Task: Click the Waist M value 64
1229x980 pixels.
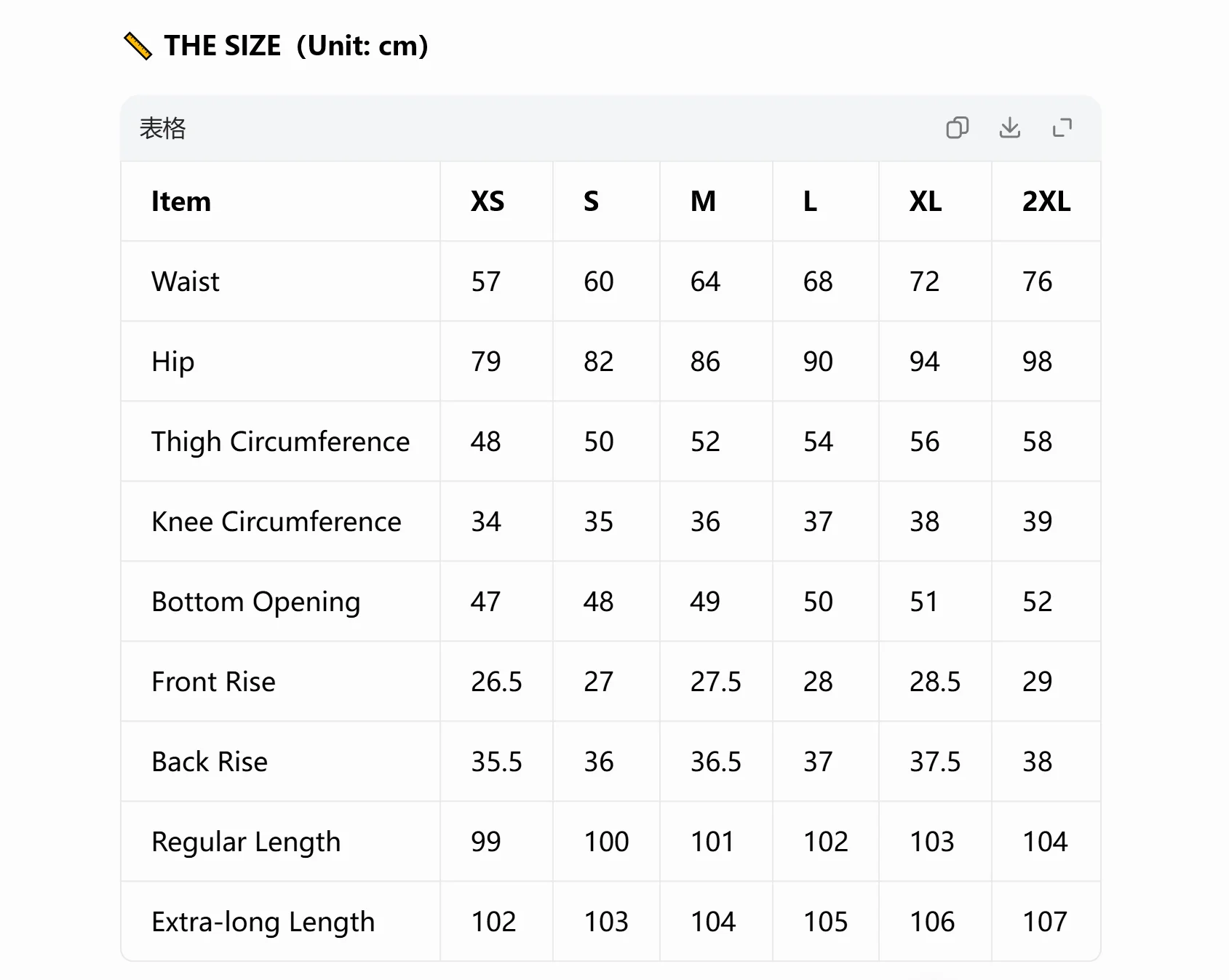Action: (705, 282)
